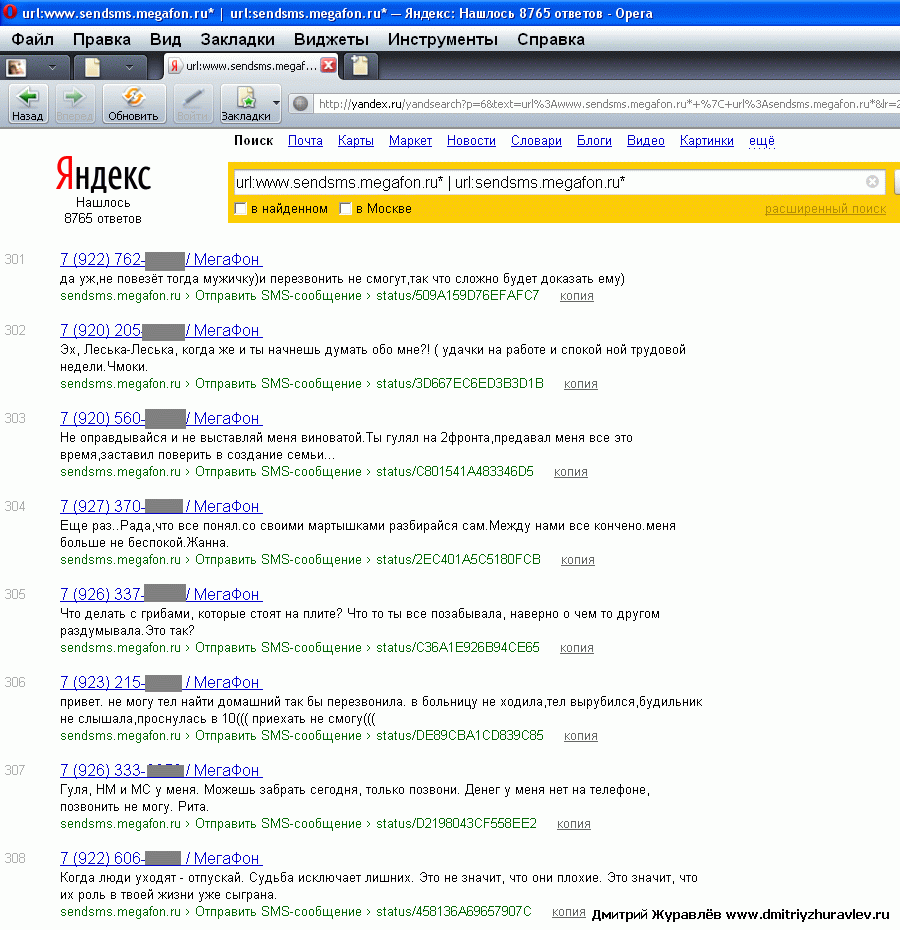
Task: Open the расширенный поиск link
Action: [825, 209]
